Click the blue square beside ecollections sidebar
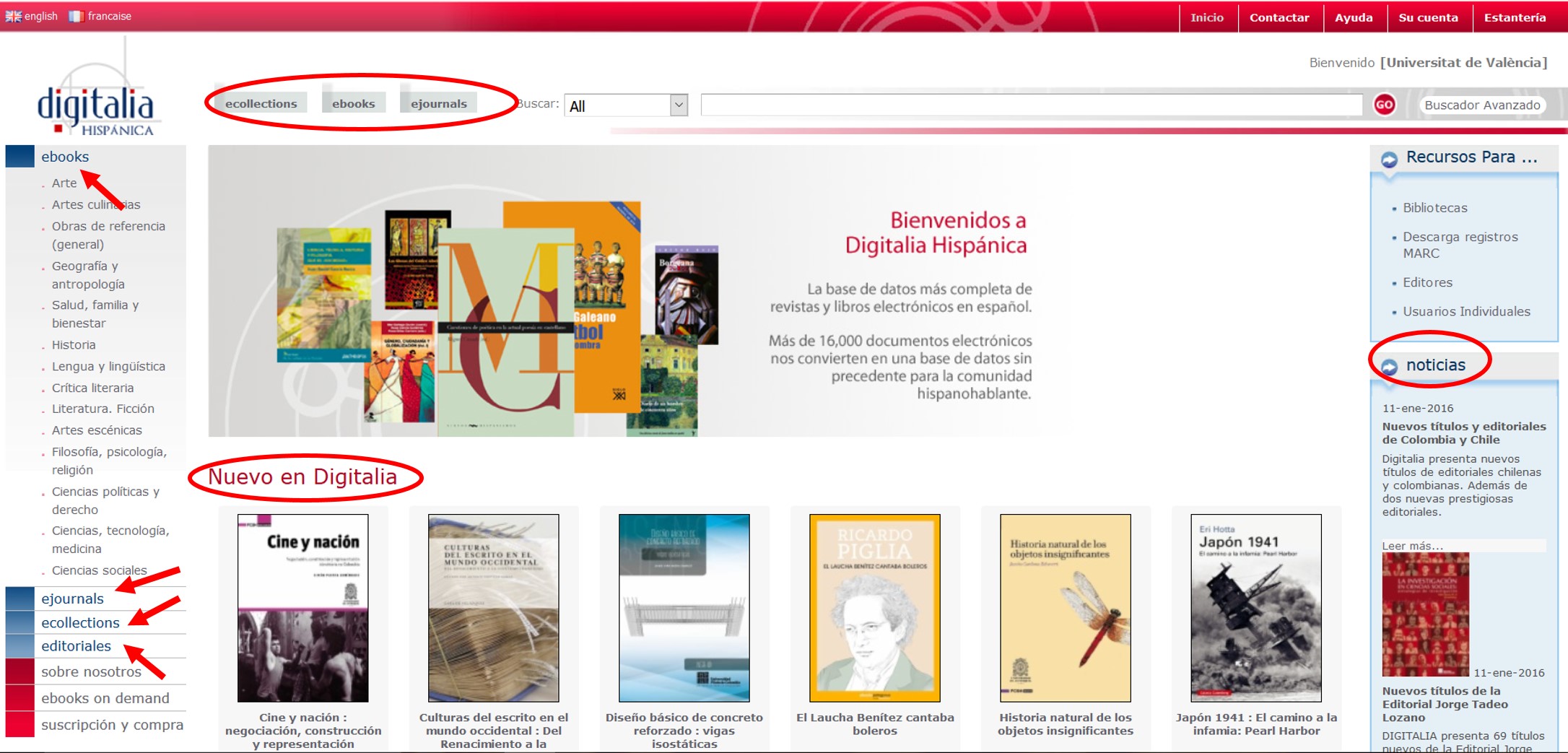1568x753 pixels. click(20, 622)
